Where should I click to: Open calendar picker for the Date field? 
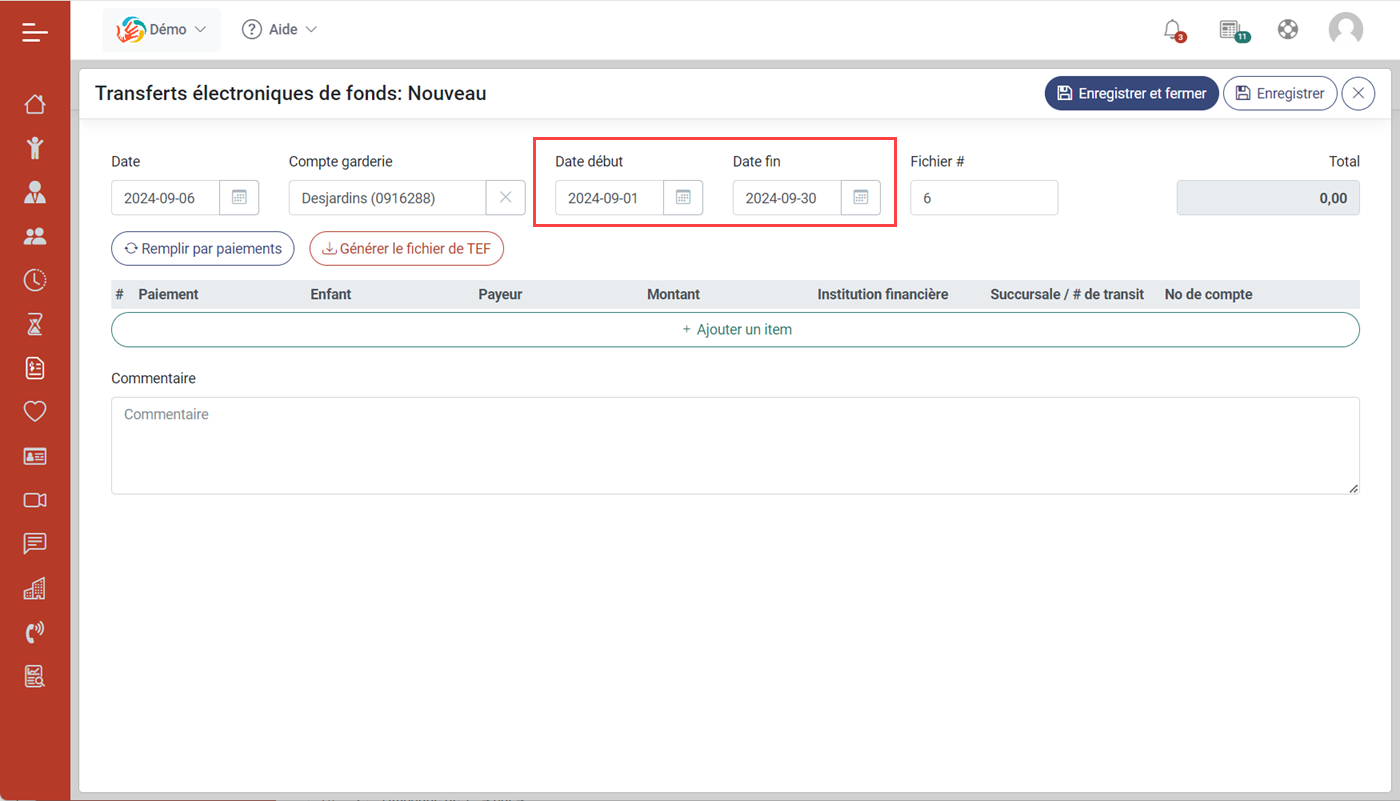239,198
